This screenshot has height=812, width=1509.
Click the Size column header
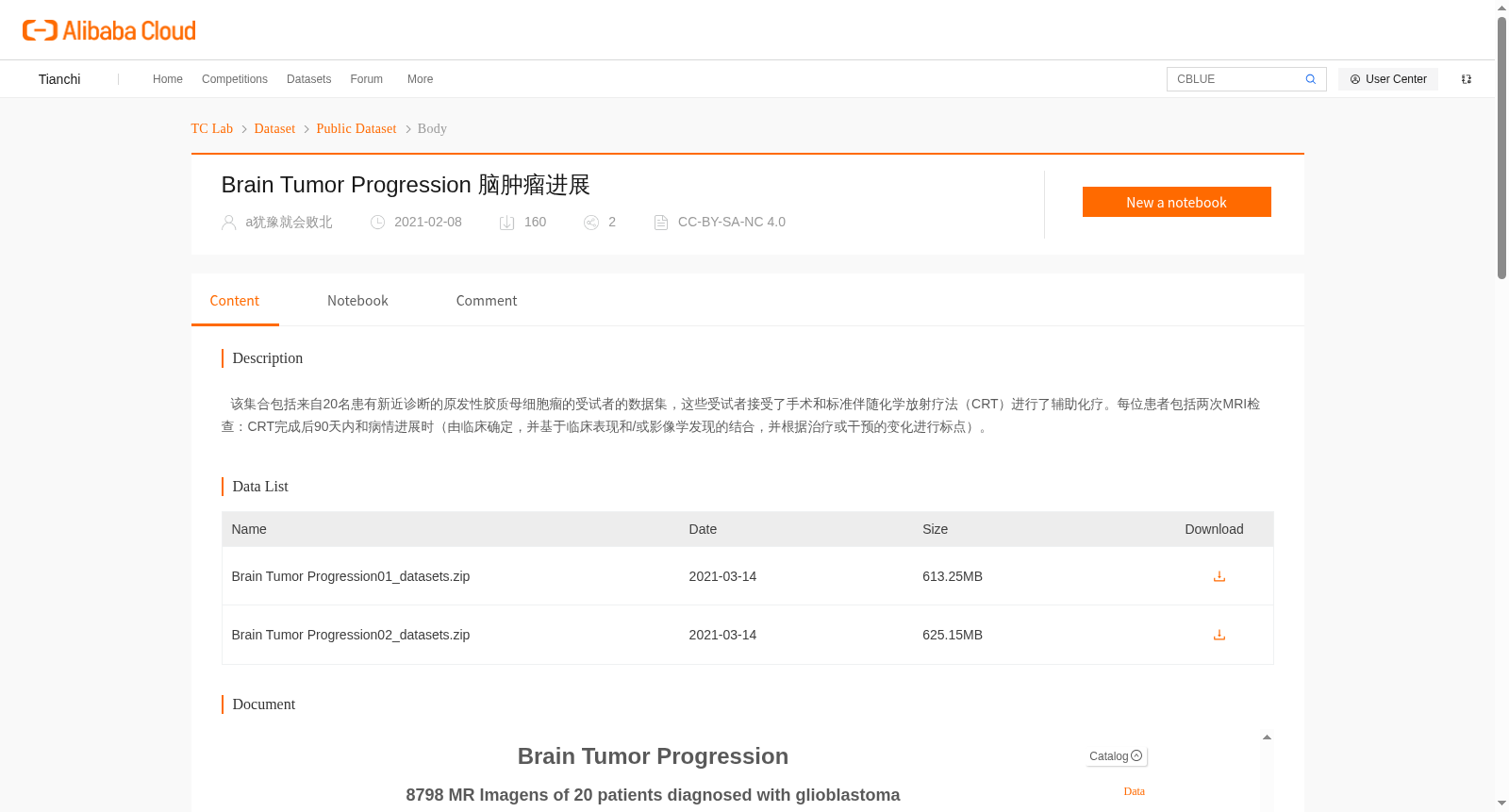tap(935, 529)
